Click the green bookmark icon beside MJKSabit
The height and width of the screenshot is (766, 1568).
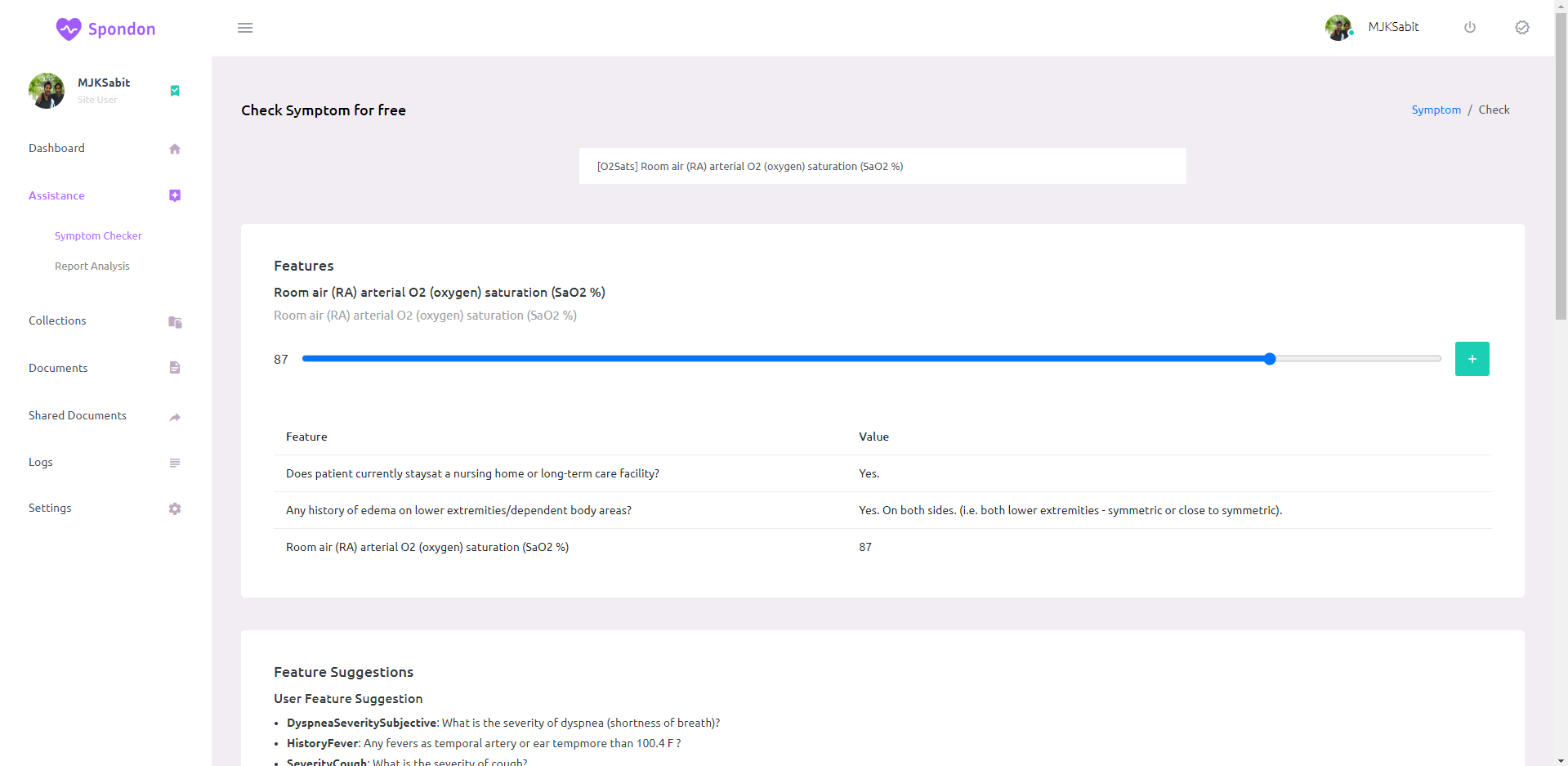(175, 91)
